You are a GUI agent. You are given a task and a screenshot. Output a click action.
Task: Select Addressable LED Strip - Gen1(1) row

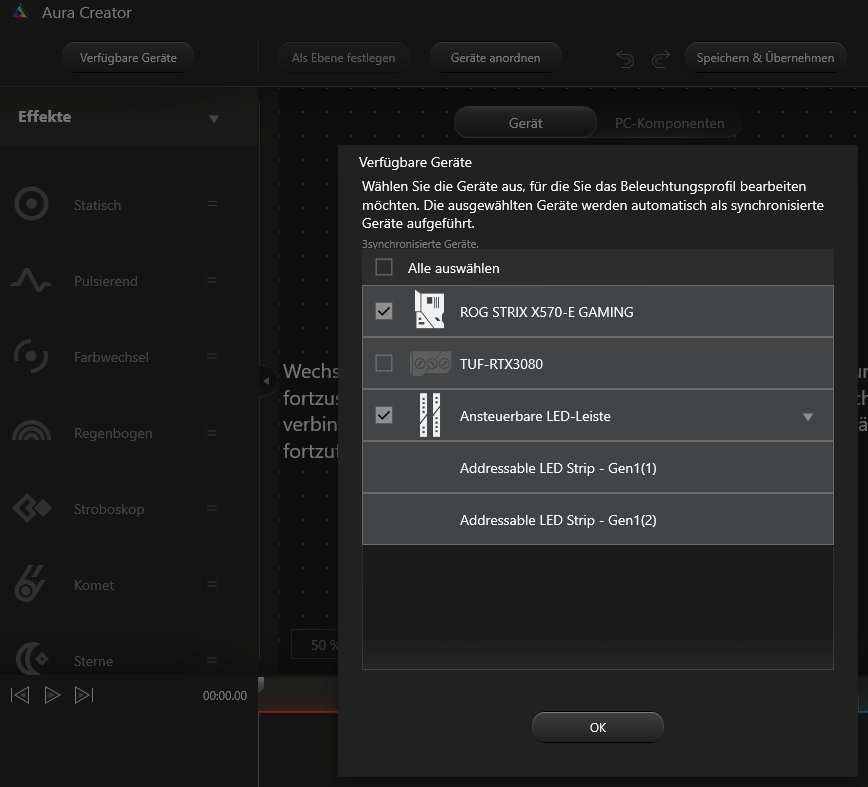tap(598, 468)
